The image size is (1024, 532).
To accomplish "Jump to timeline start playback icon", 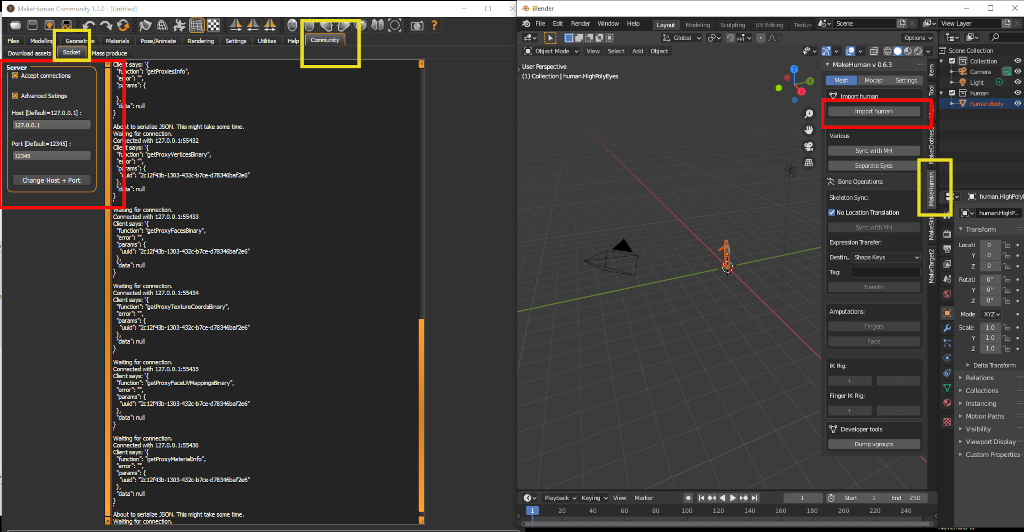I will [x=701, y=497].
